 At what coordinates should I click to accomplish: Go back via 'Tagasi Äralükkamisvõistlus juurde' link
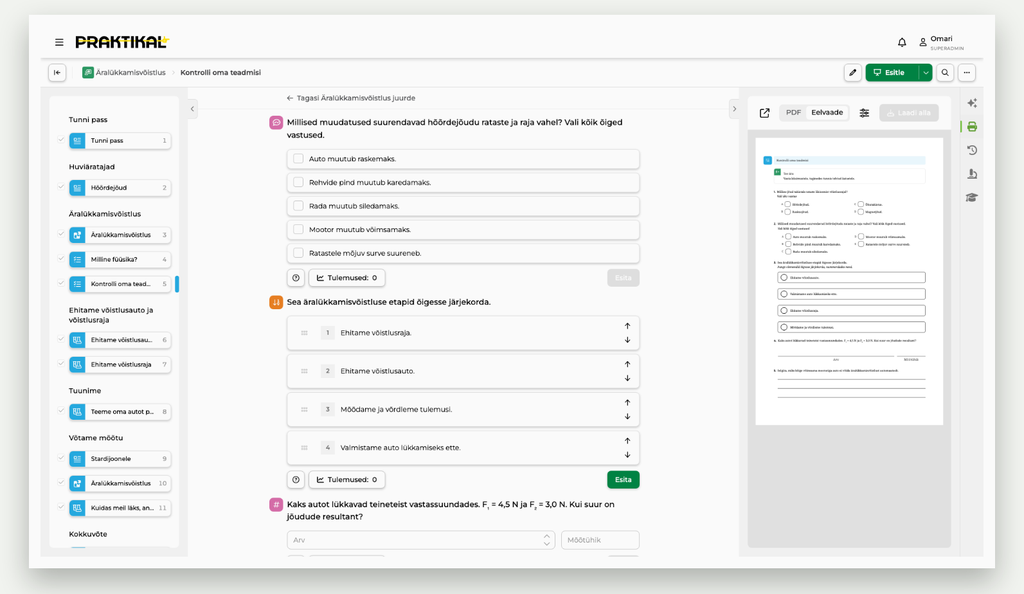(351, 98)
